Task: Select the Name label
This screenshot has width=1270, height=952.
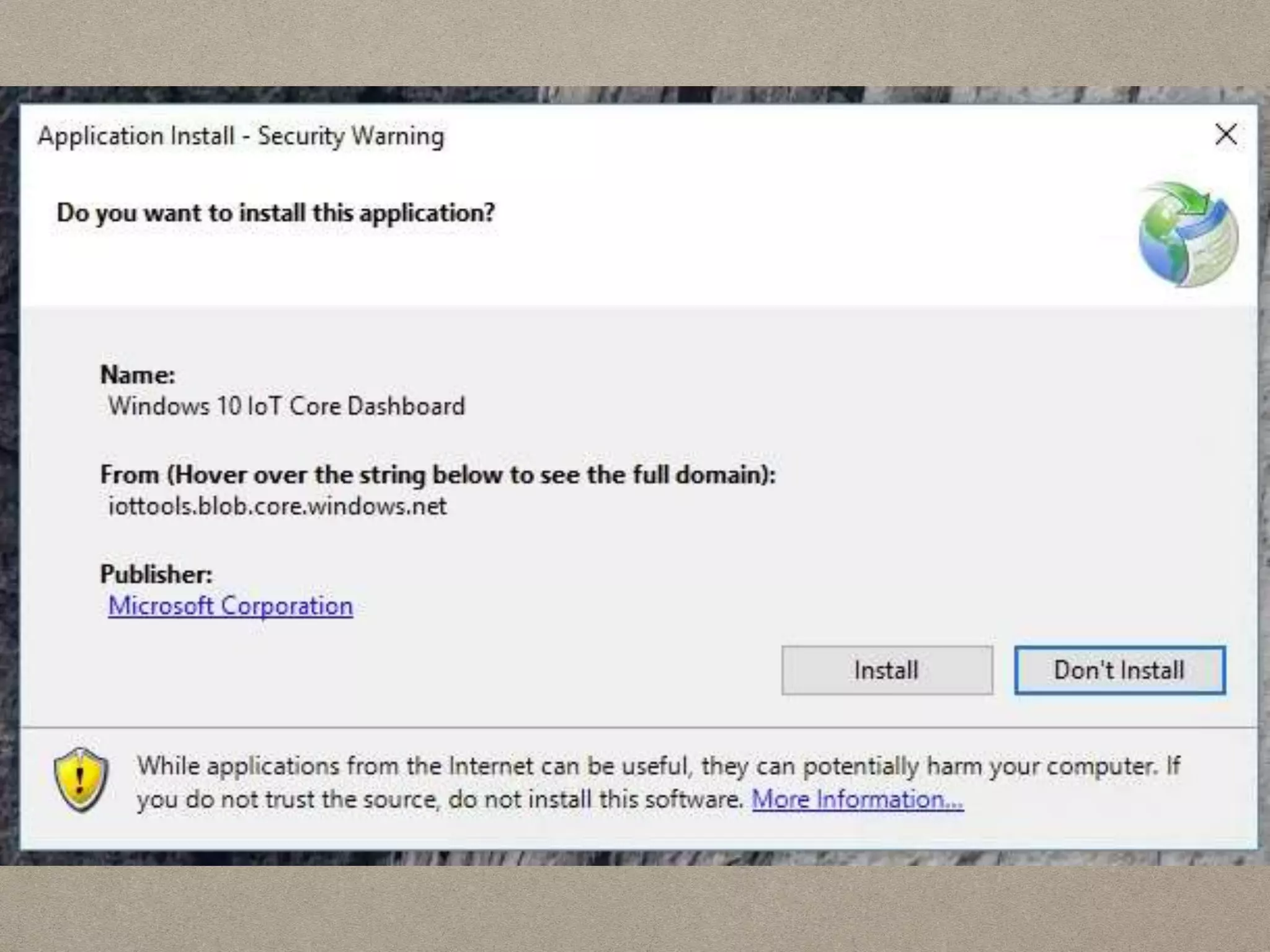Action: [x=138, y=374]
